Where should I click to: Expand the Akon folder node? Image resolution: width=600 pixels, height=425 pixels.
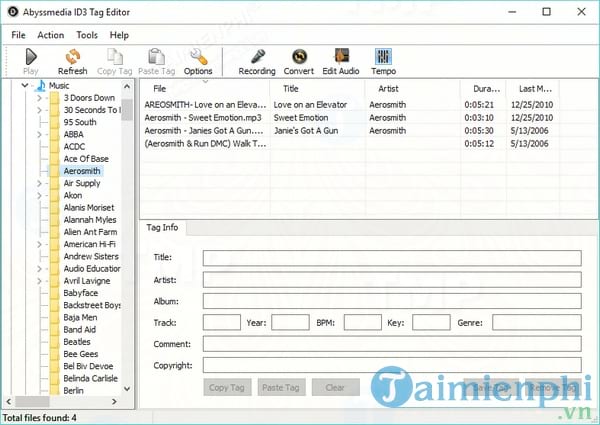click(39, 195)
